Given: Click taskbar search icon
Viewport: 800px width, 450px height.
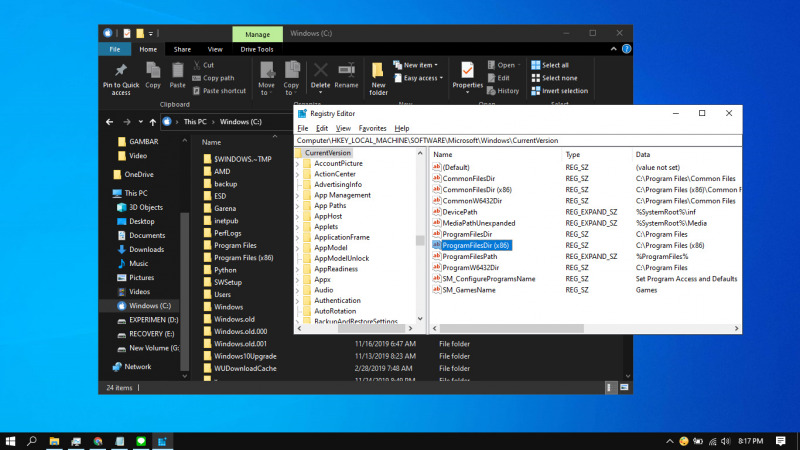Looking at the screenshot, I should point(32,441).
